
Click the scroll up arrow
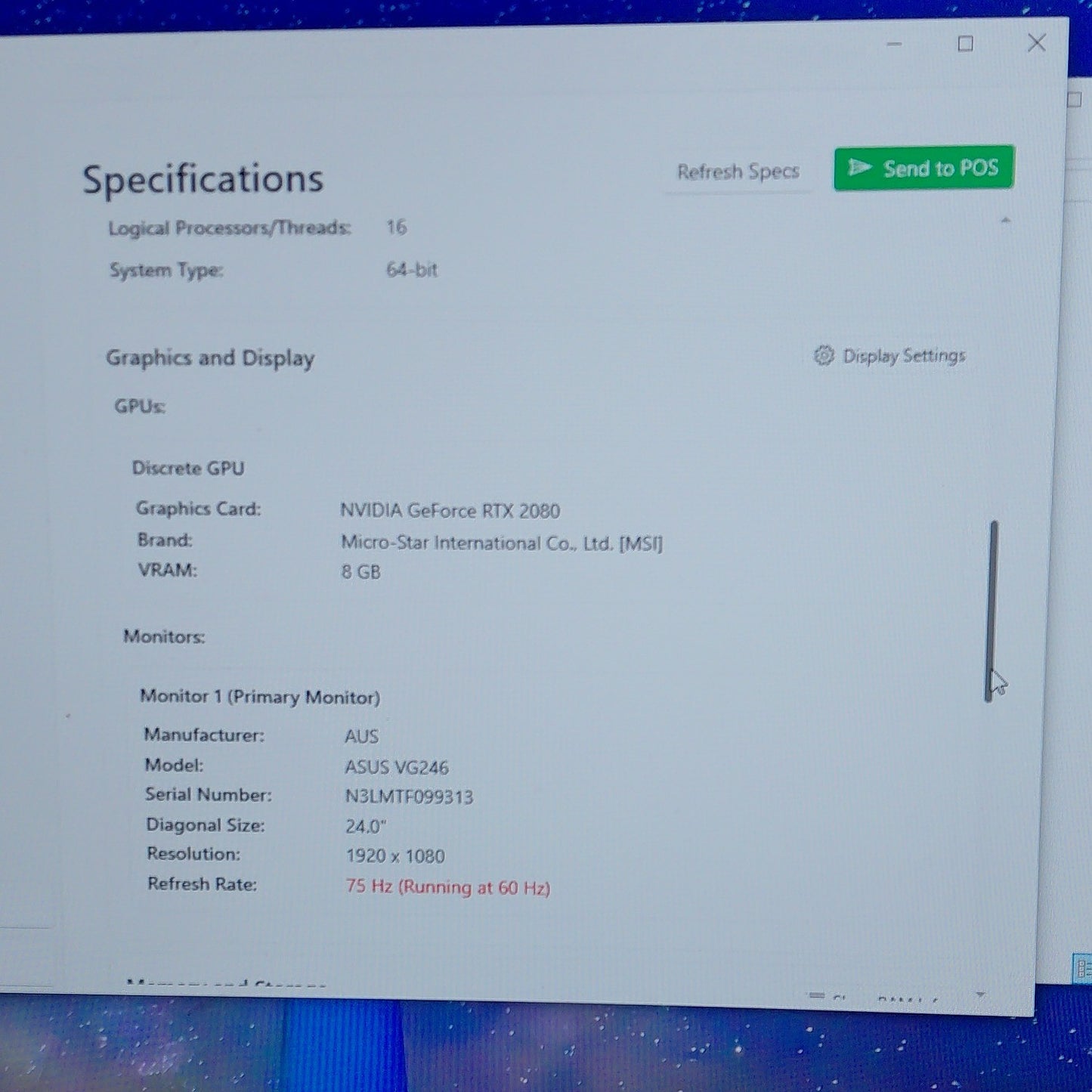(x=1005, y=221)
